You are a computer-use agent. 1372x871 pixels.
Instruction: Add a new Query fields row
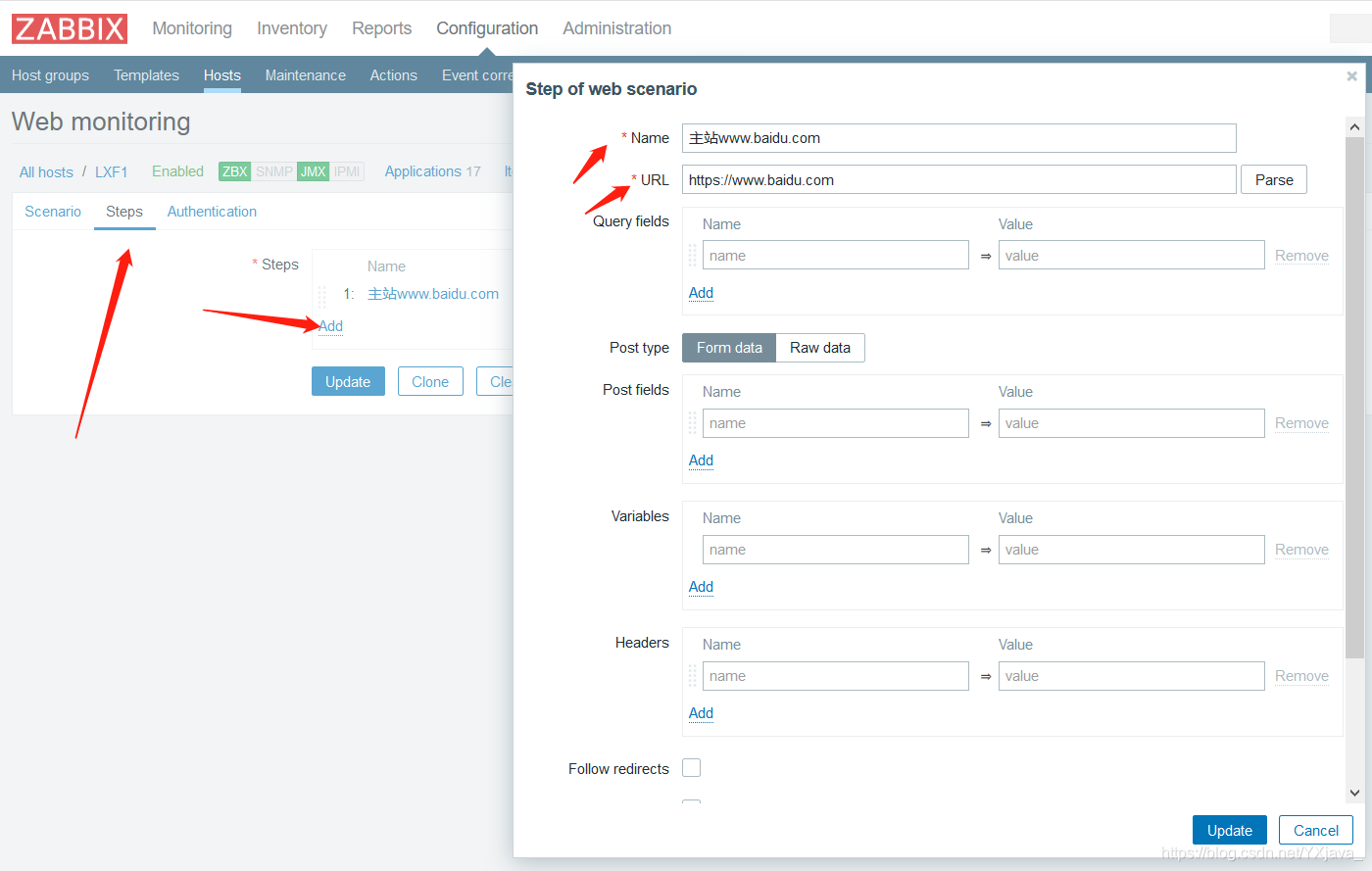tap(701, 293)
